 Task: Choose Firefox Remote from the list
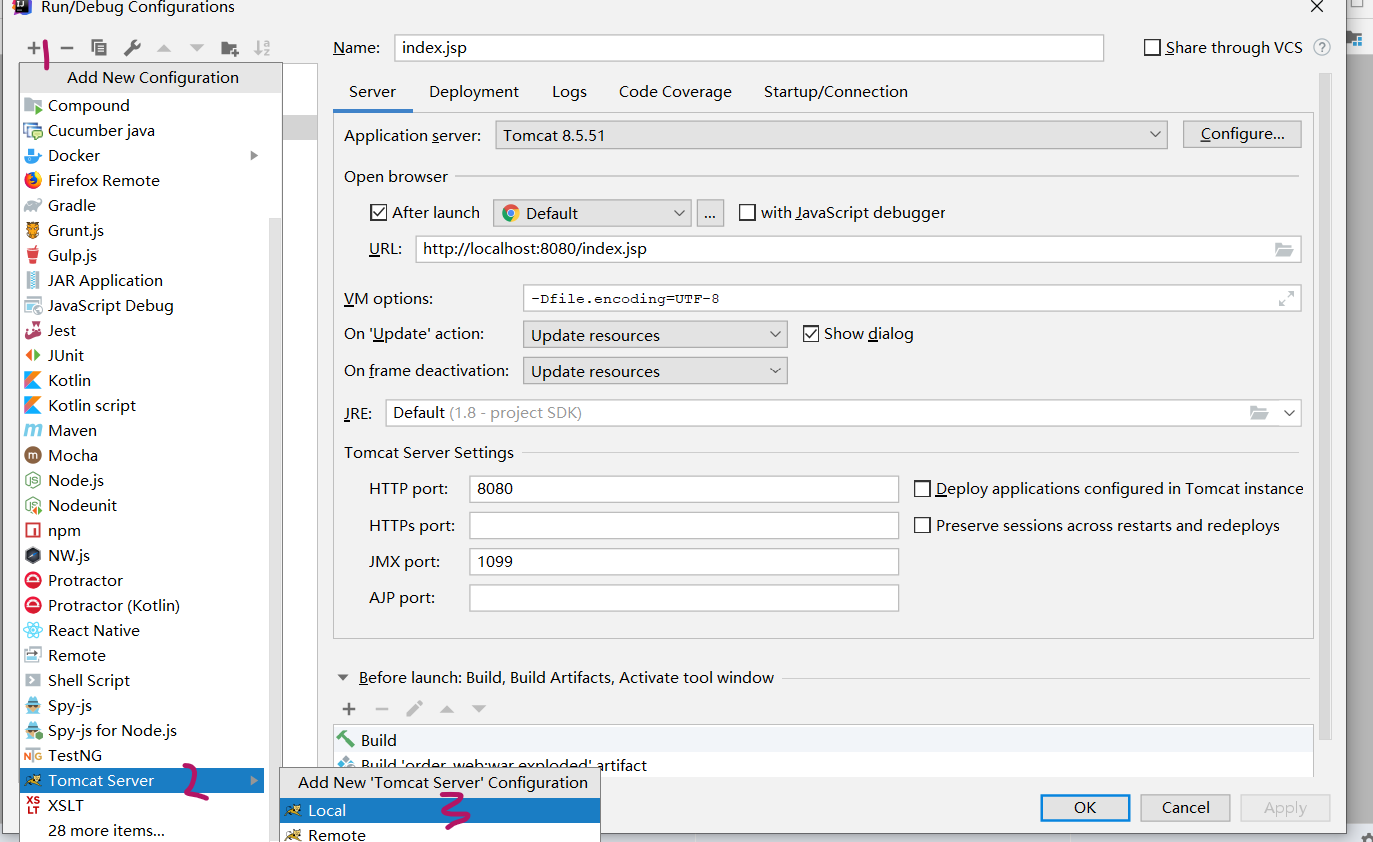click(103, 180)
